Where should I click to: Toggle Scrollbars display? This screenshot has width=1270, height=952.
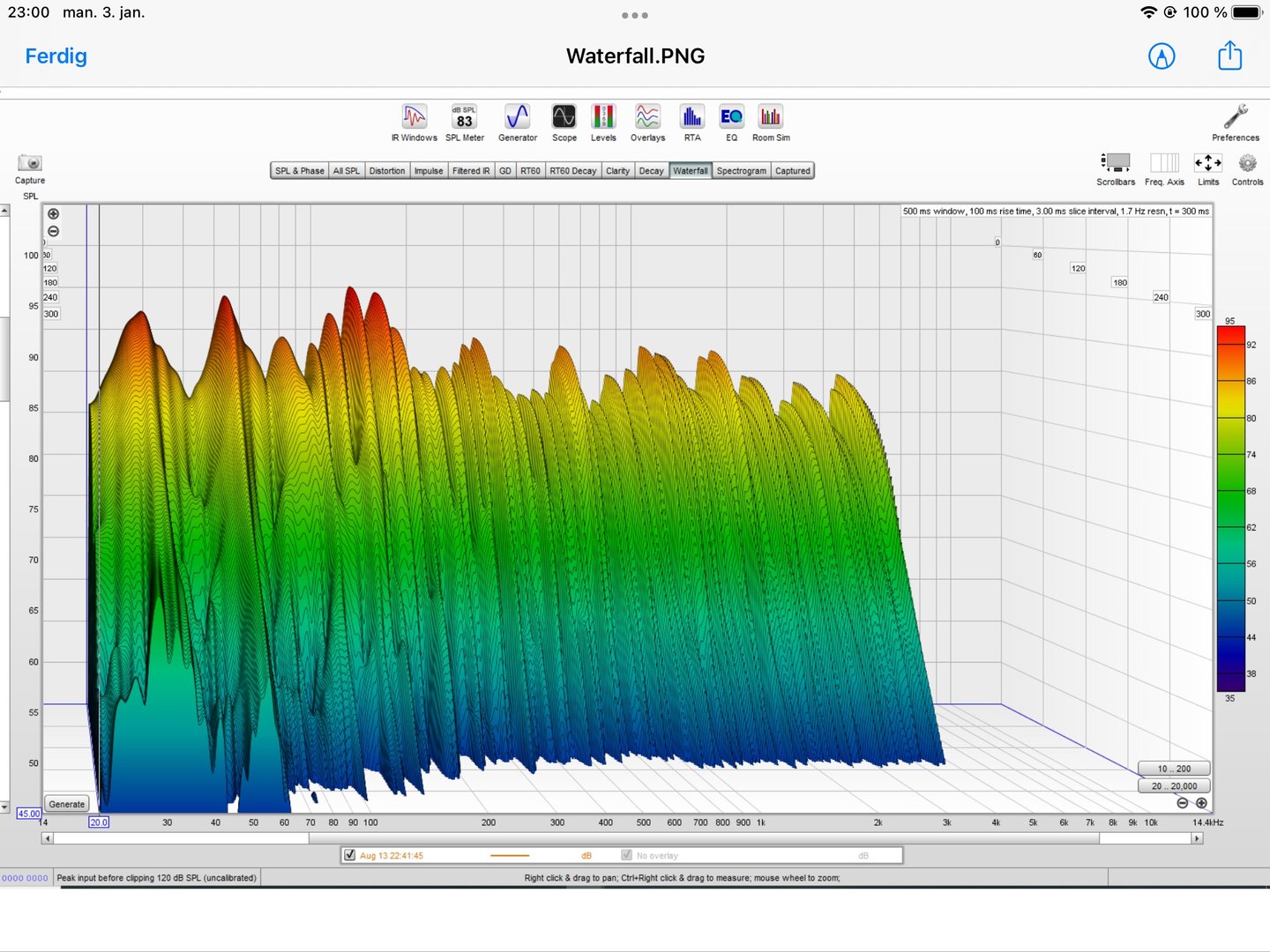click(1116, 169)
